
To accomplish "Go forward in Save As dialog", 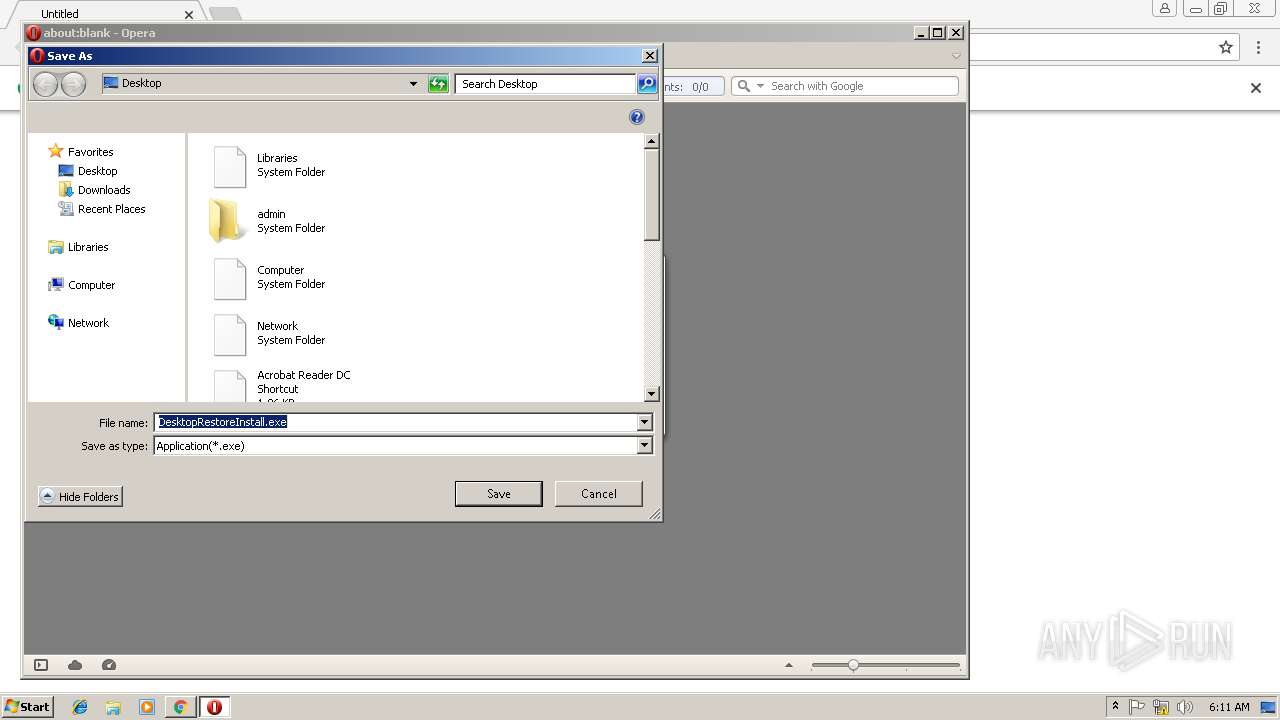I will [x=73, y=84].
